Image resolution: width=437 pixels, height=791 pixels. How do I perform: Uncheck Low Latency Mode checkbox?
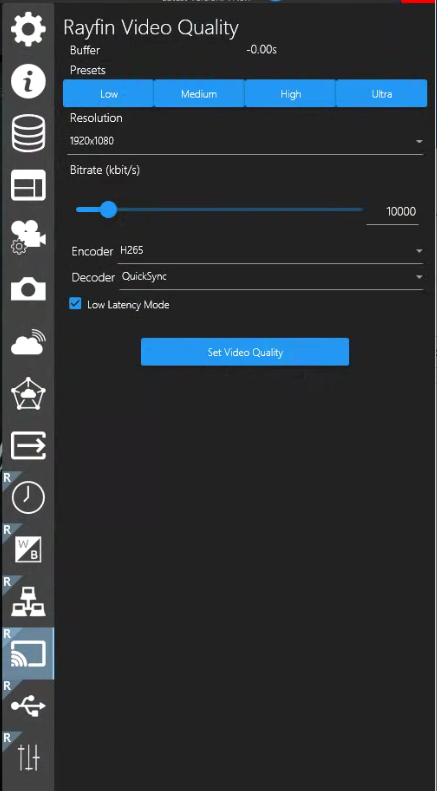[75, 303]
